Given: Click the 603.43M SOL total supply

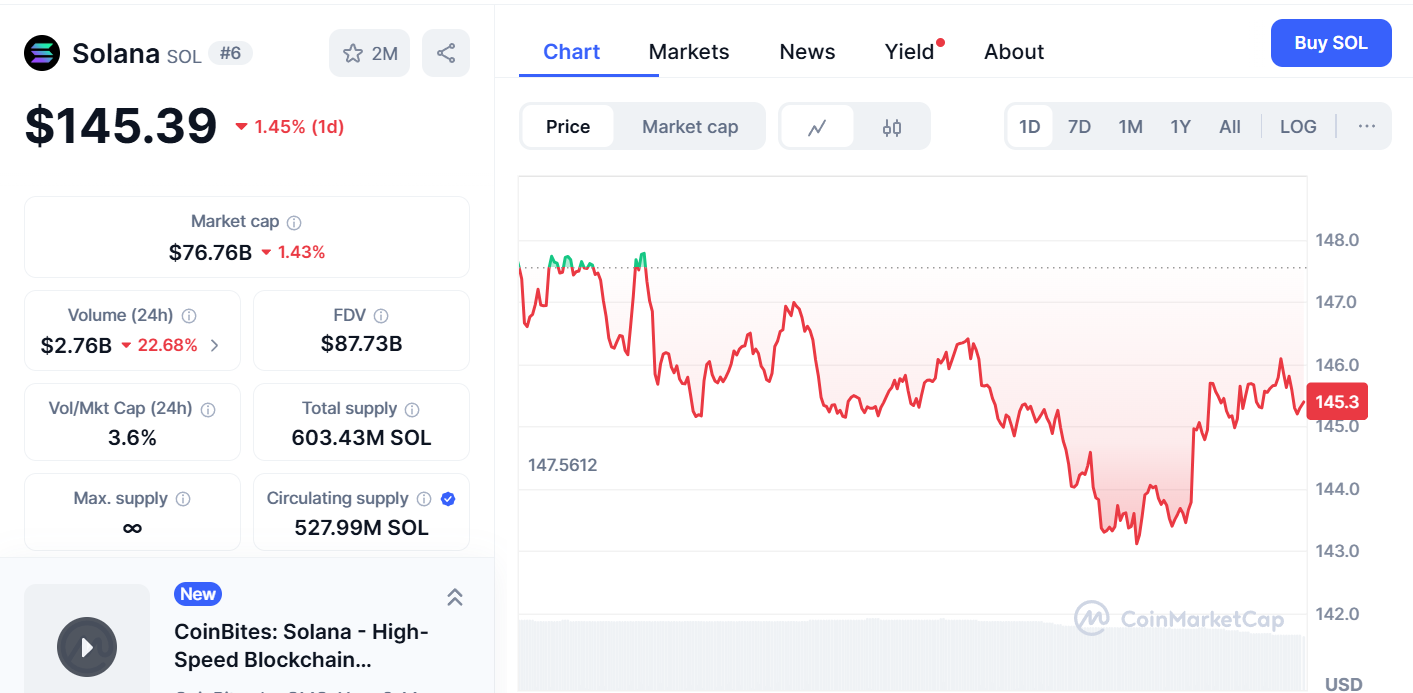Looking at the screenshot, I should pyautogui.click(x=361, y=438).
